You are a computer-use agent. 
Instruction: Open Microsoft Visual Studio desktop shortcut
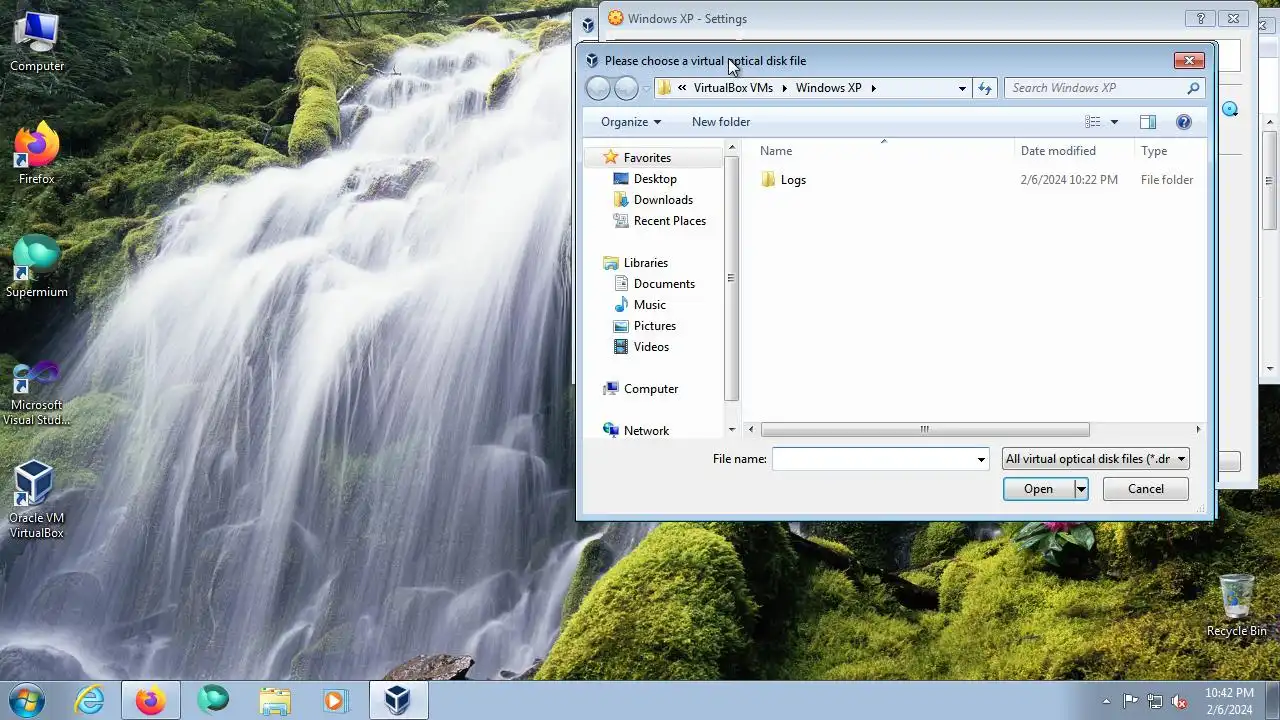point(37,394)
